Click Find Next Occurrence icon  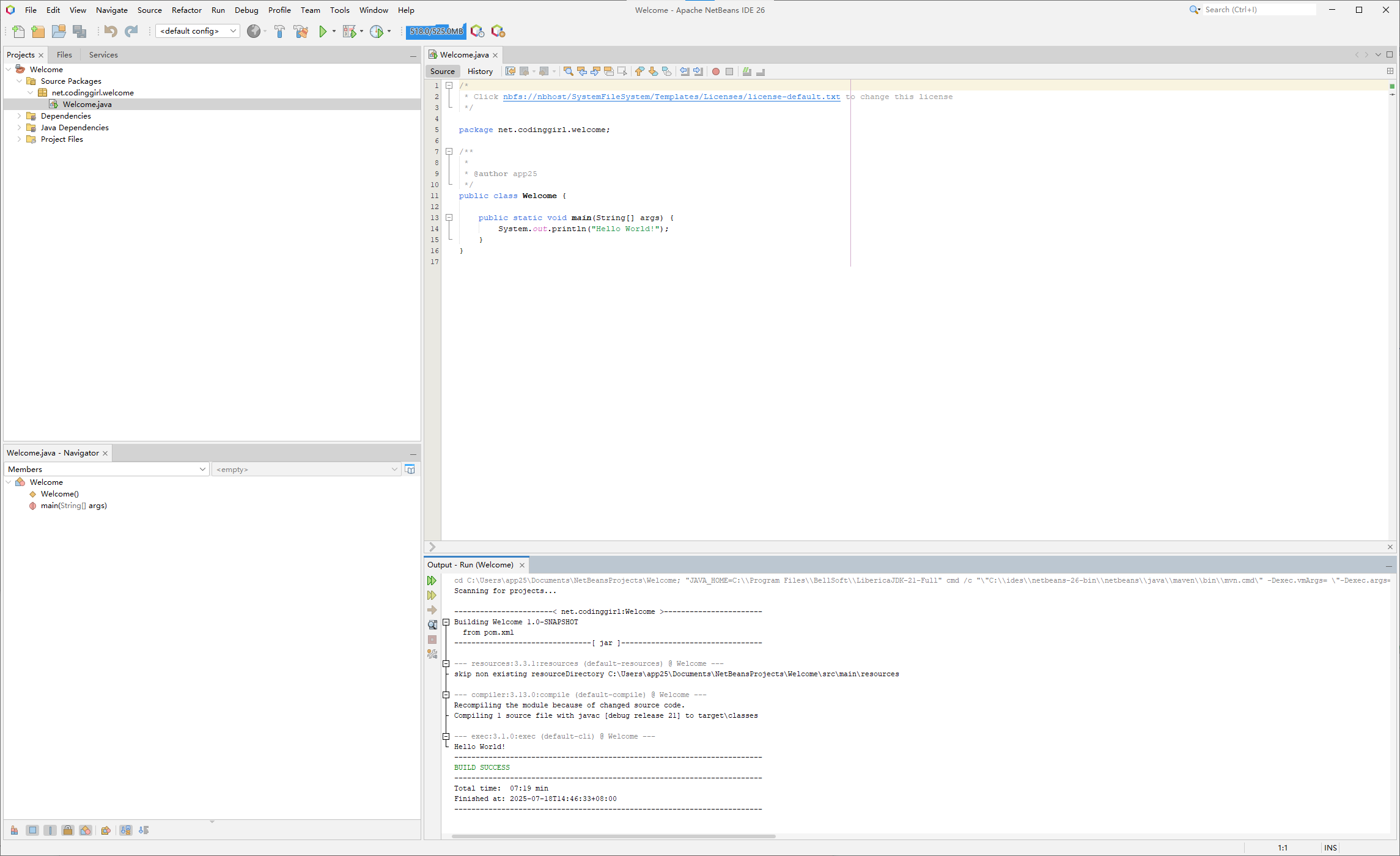pos(595,72)
